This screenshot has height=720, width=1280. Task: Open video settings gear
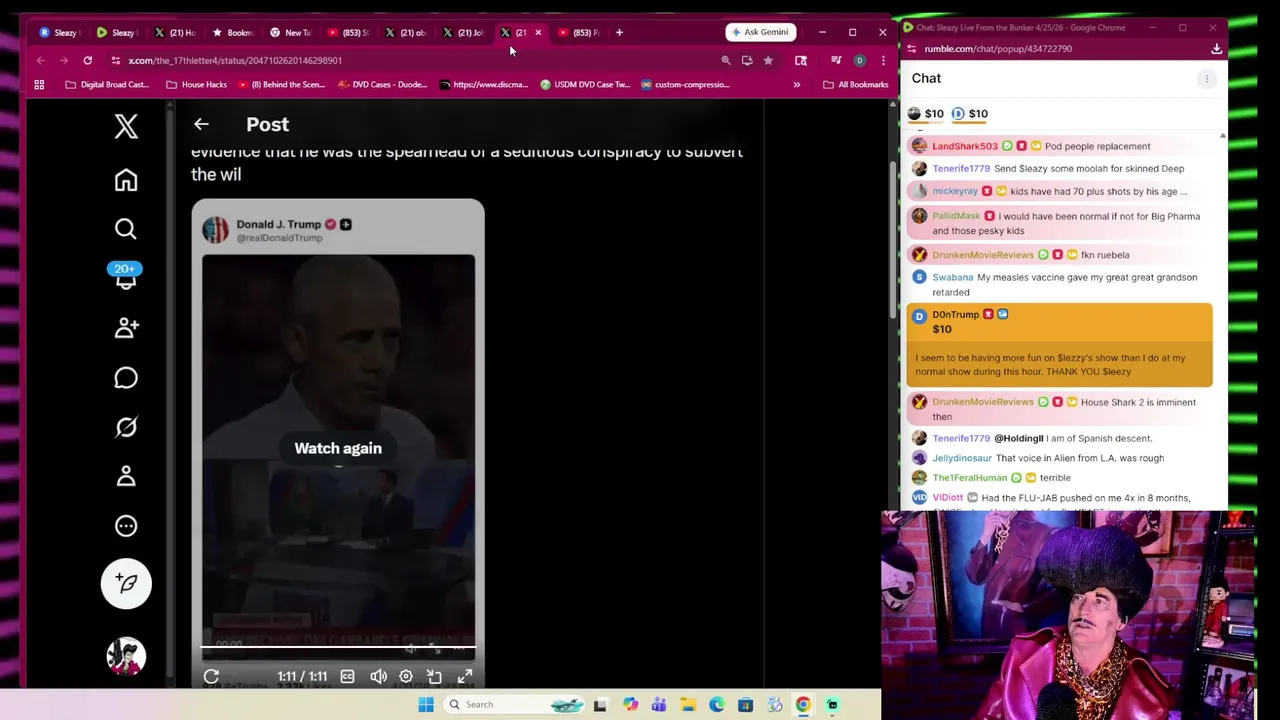click(406, 677)
